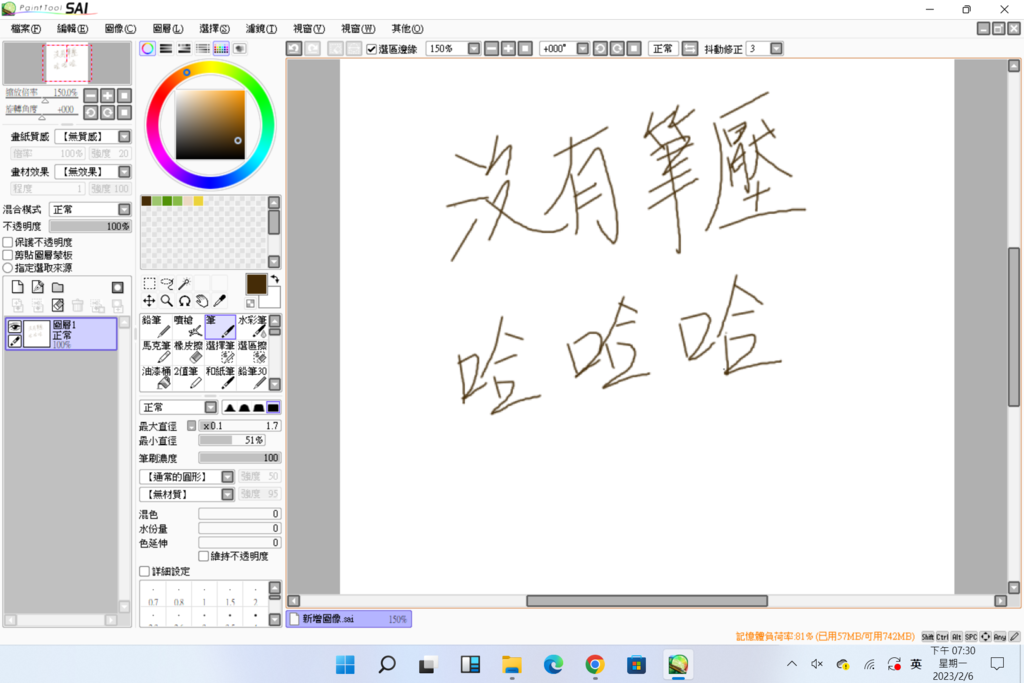Screen dimensions: 1024x683
Task: Open the 編輯 Edit menu
Action: pos(72,29)
